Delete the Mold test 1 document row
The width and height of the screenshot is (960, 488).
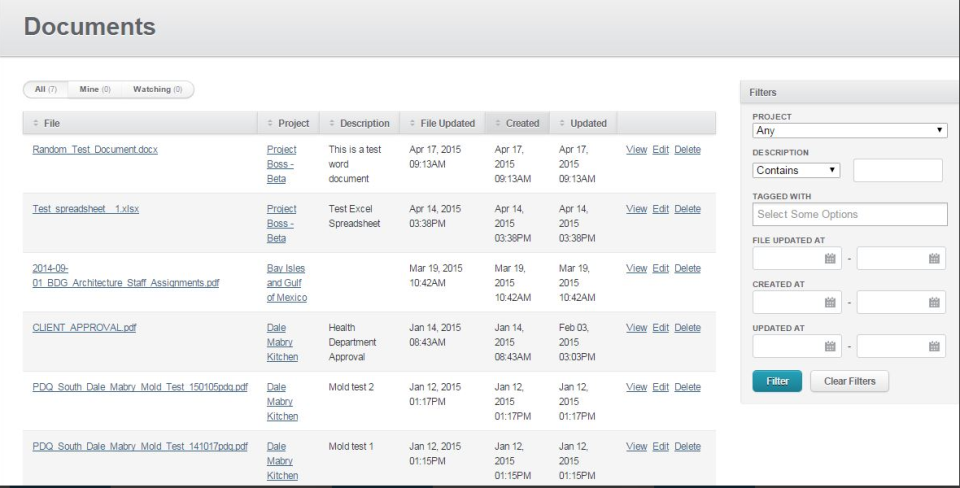click(688, 446)
